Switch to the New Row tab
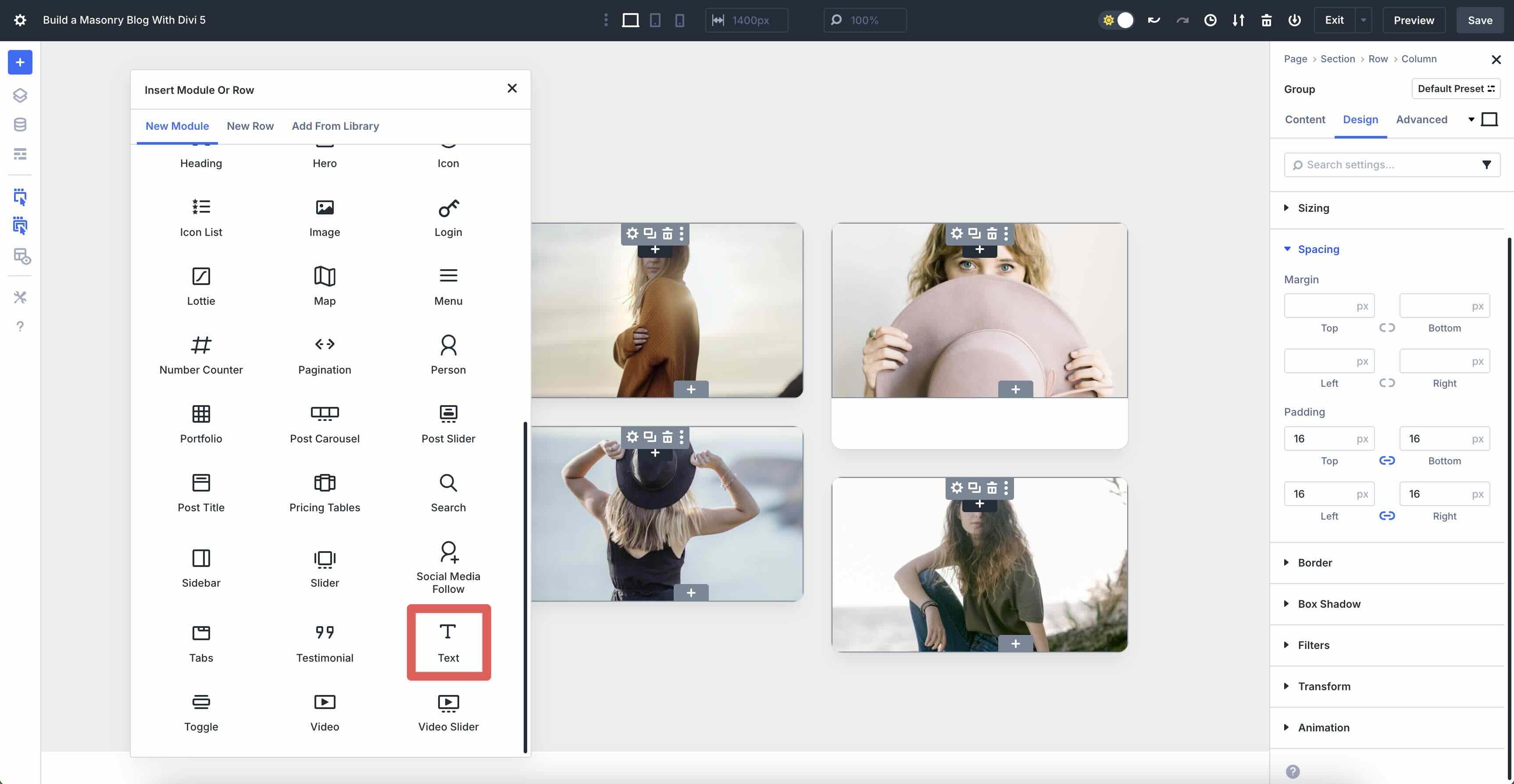Viewport: 1514px width, 784px height. point(250,126)
